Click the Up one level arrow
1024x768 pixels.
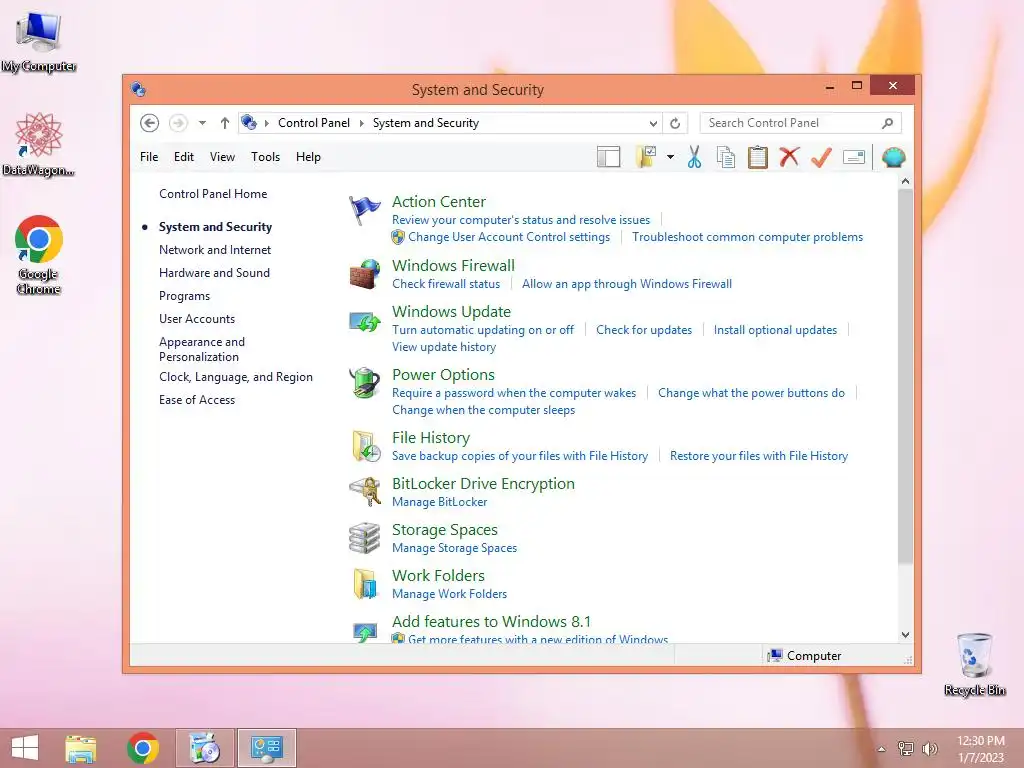tap(225, 123)
